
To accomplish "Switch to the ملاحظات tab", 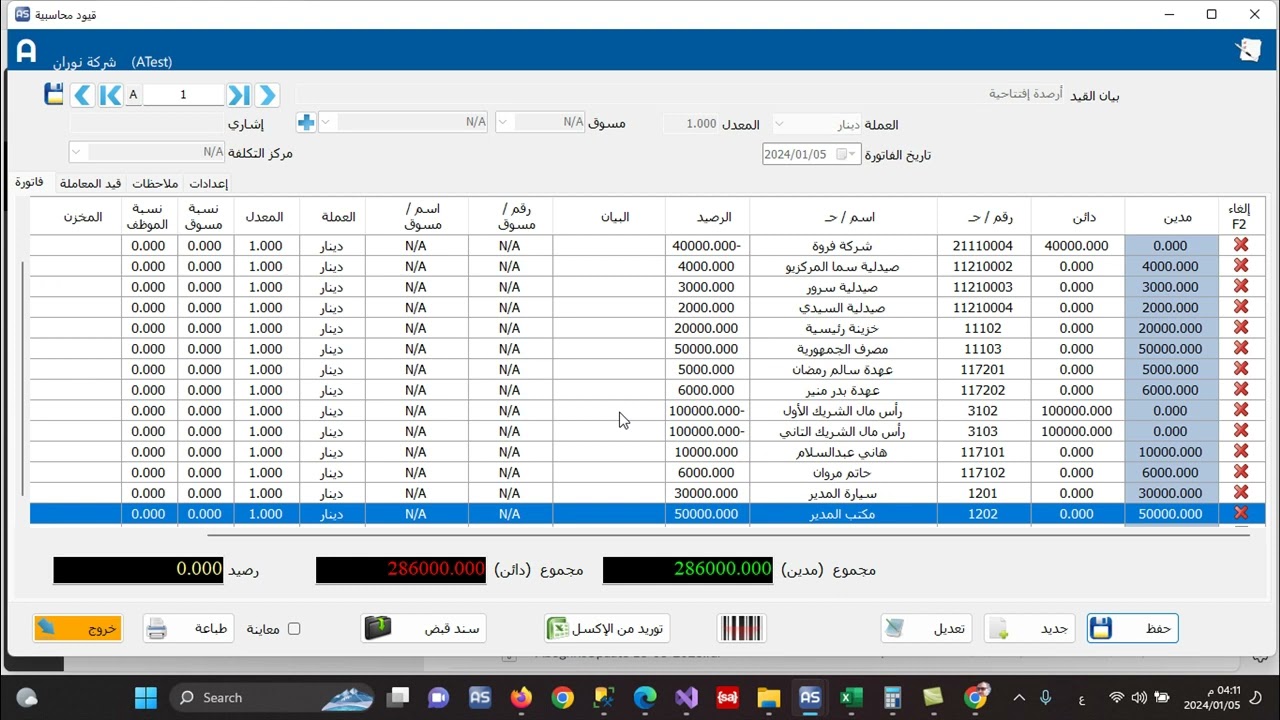I will [x=155, y=183].
